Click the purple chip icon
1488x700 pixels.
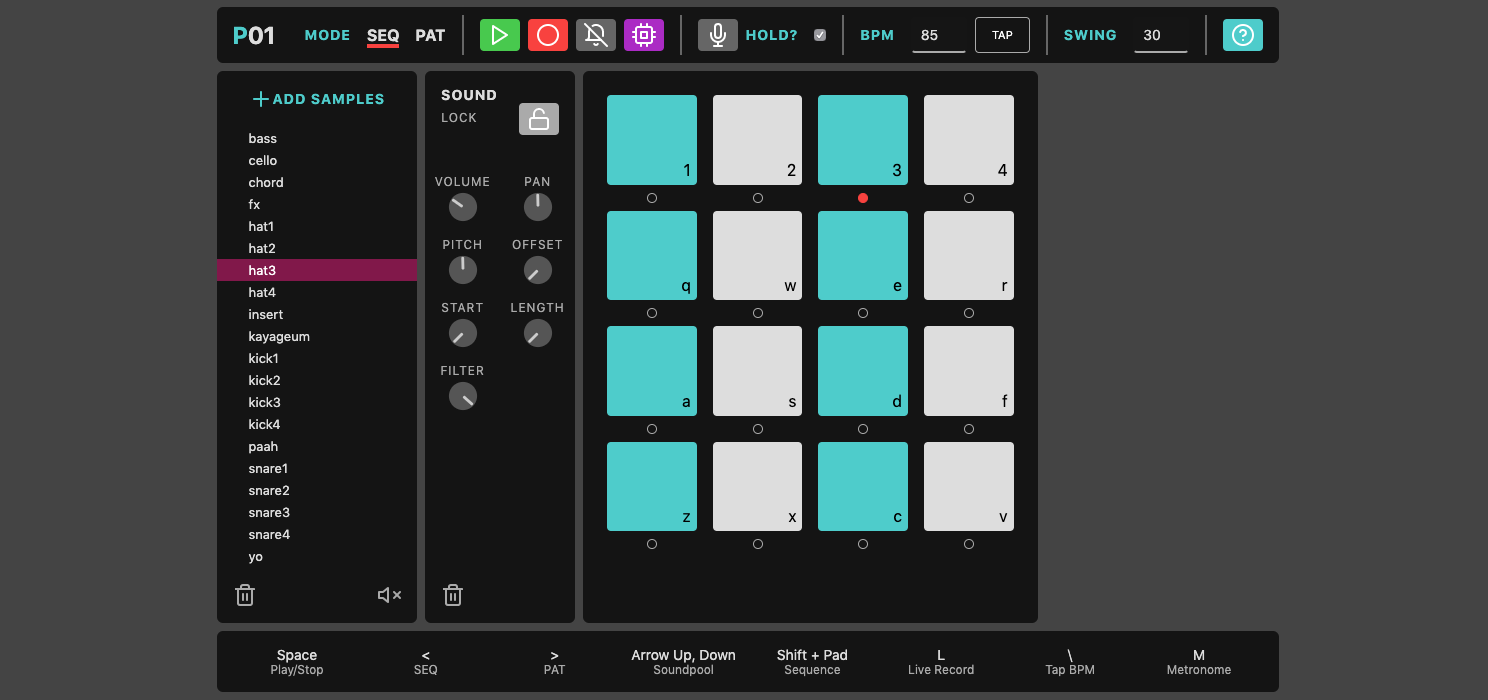tap(644, 35)
